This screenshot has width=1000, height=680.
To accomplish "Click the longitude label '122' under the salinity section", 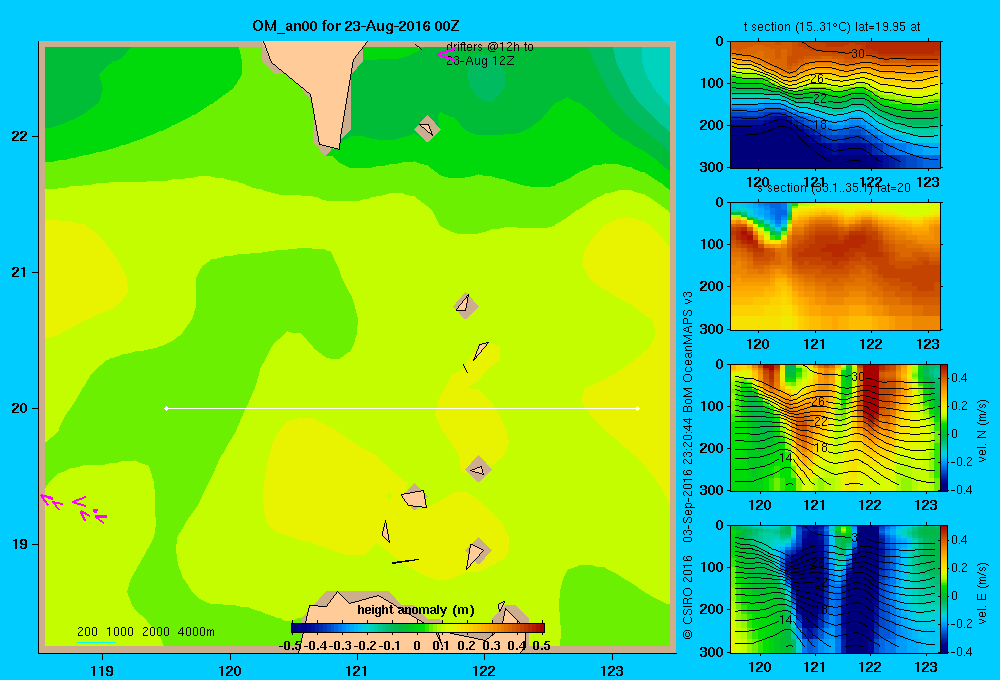I will pyautogui.click(x=871, y=344).
